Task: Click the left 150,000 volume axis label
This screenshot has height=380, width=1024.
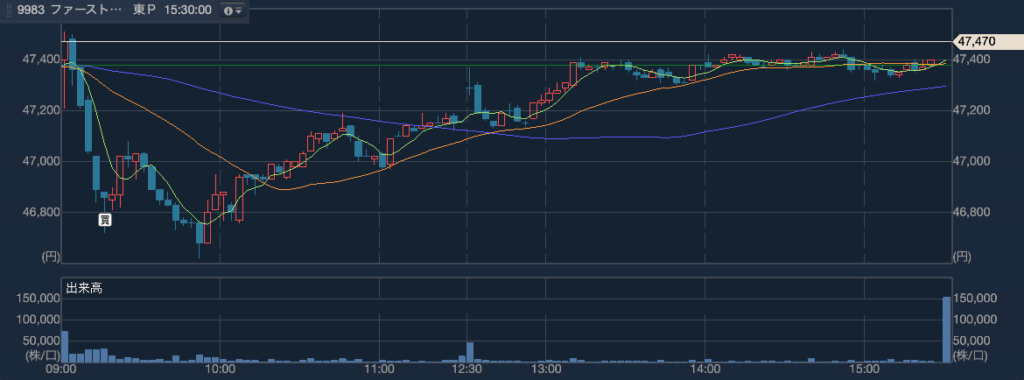Action: click(38, 298)
